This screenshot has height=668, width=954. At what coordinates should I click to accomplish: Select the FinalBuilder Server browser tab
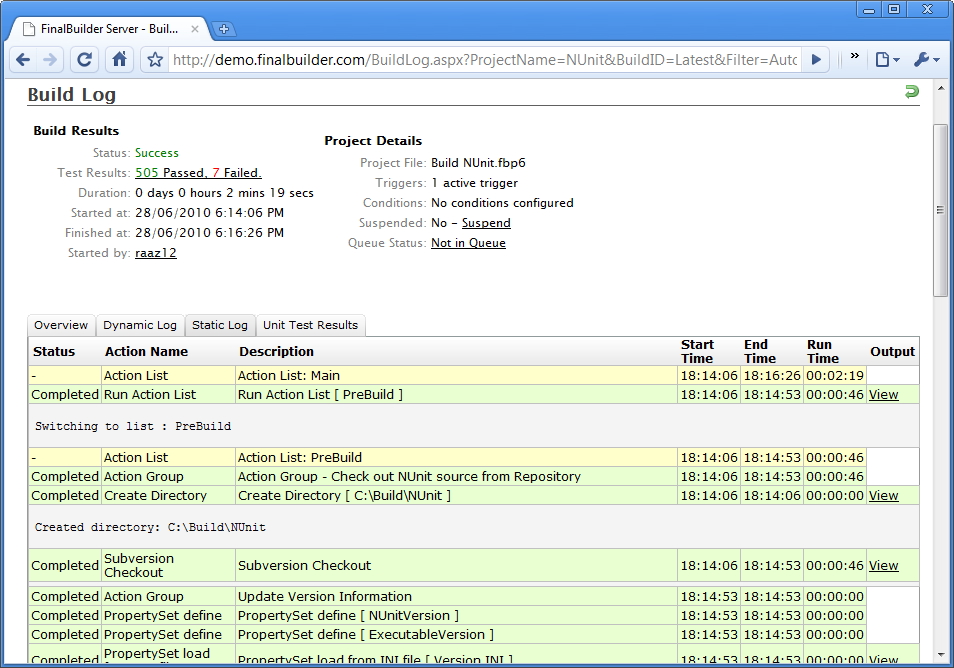[112, 29]
